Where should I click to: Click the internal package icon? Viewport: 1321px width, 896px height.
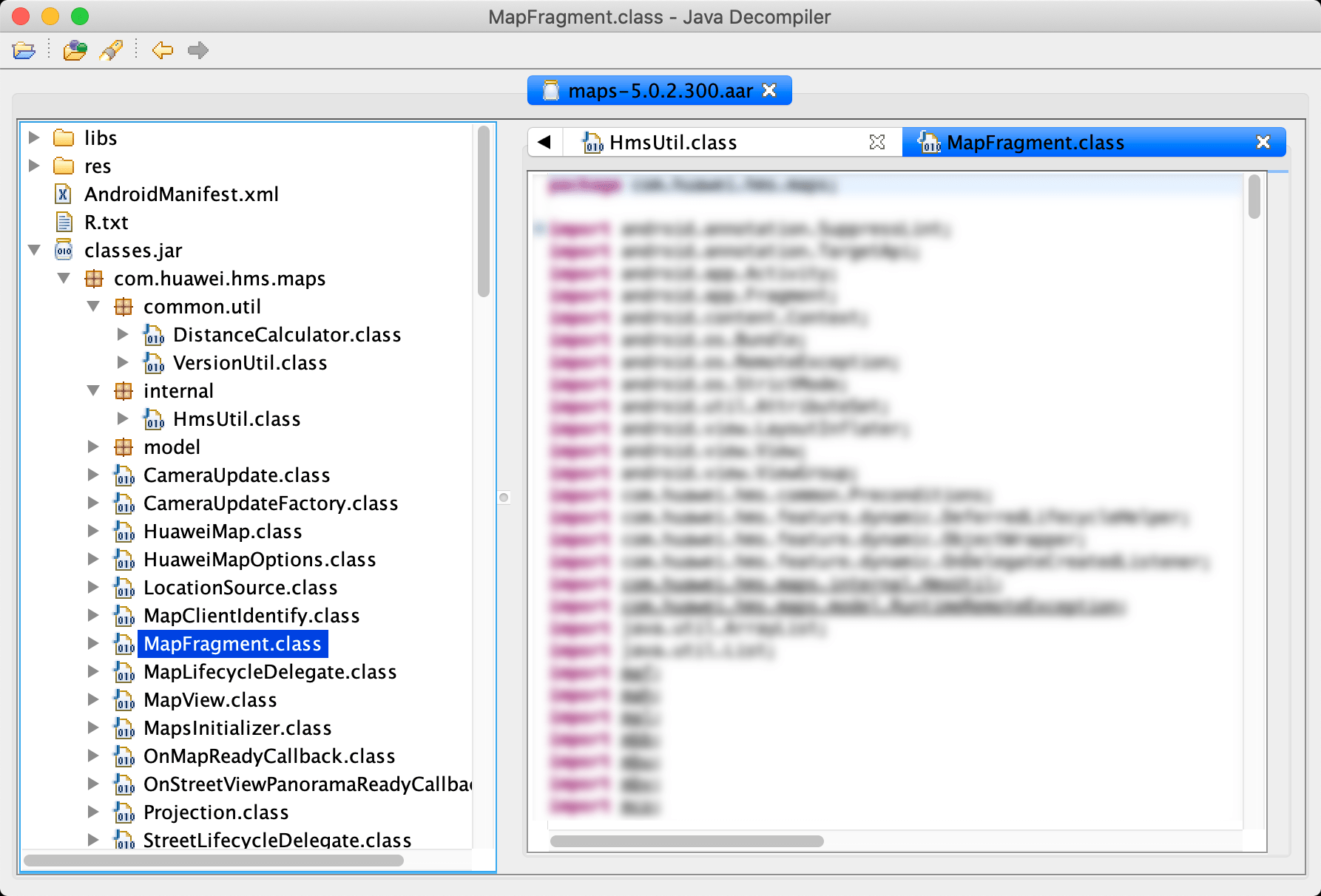click(124, 391)
